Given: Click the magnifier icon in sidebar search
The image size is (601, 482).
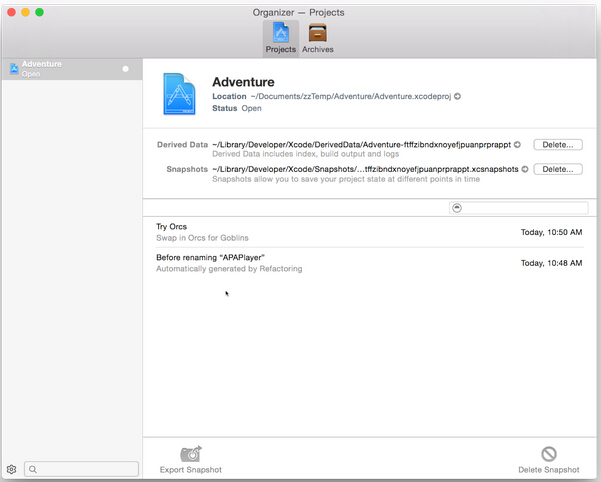Looking at the screenshot, I should tap(33, 469).
